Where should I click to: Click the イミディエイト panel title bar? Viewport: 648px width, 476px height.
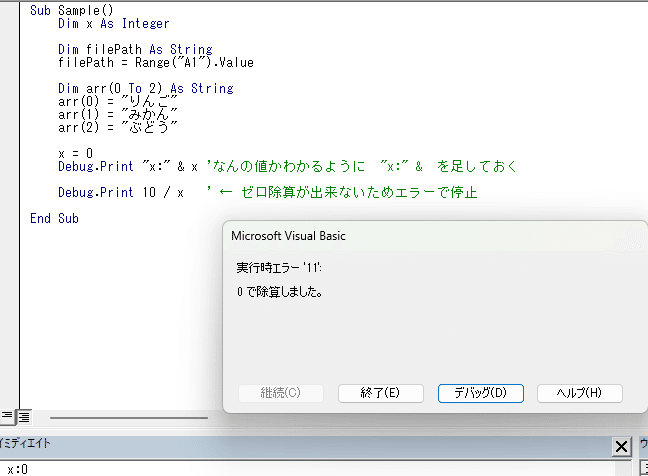[306, 446]
